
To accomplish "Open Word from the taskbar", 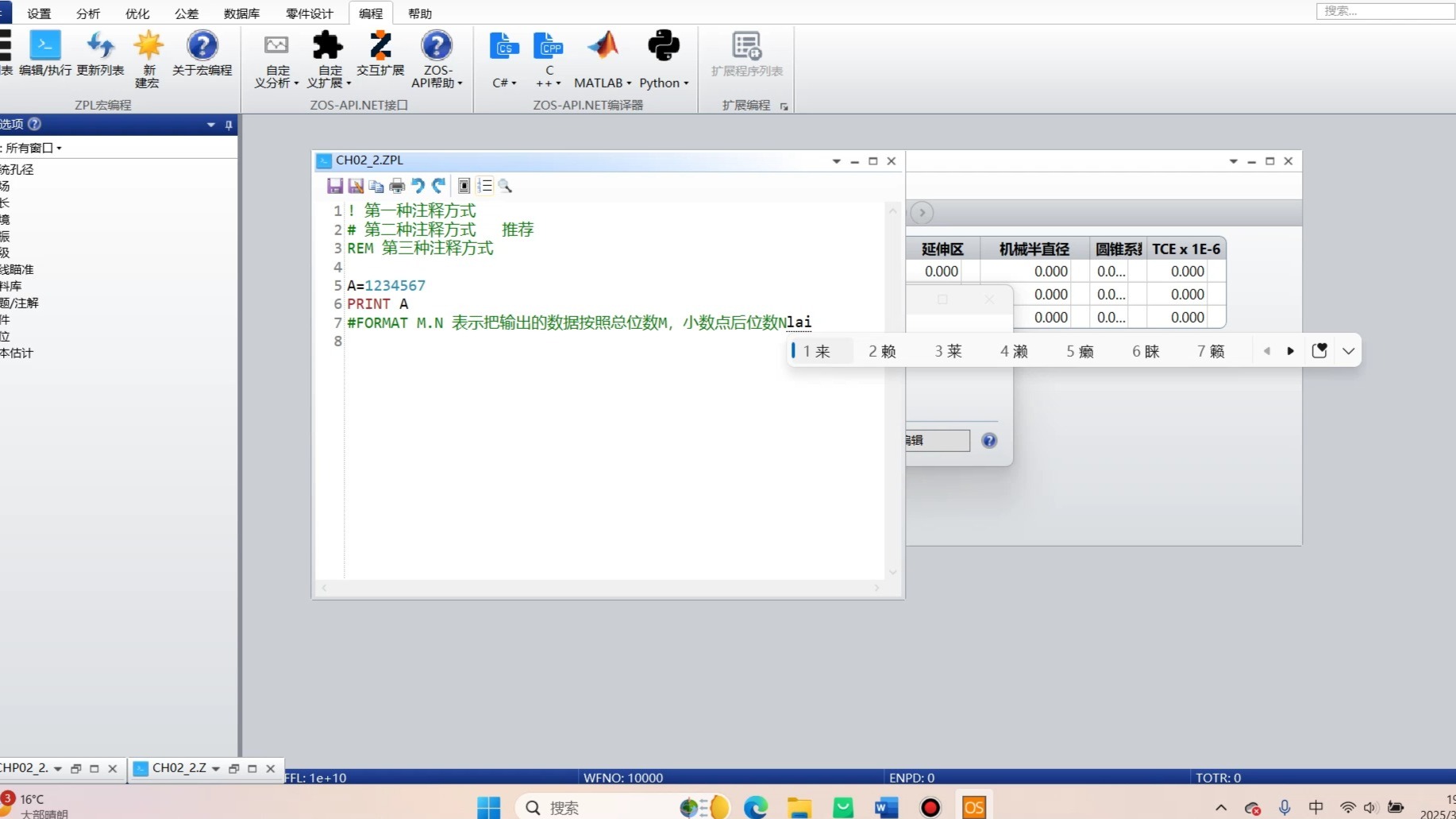I will click(x=886, y=807).
